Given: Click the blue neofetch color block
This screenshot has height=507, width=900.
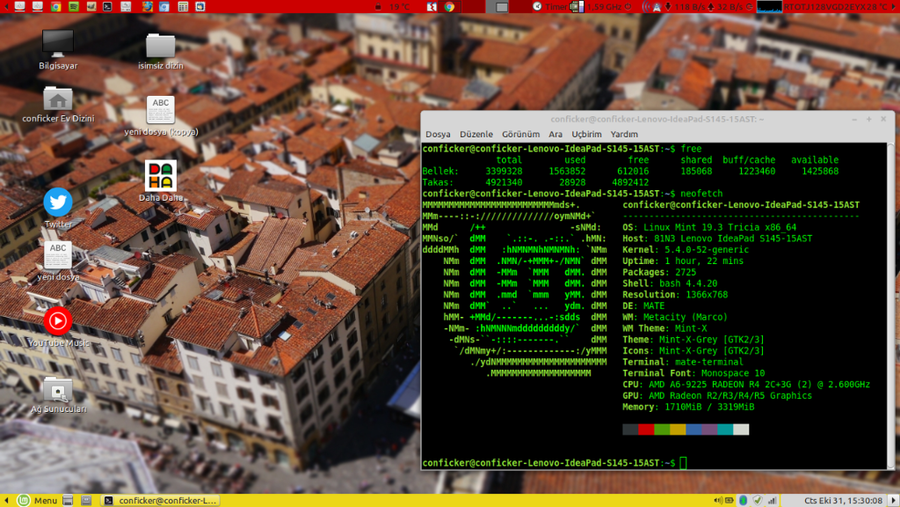Looking at the screenshot, I should pyautogui.click(x=693, y=429).
